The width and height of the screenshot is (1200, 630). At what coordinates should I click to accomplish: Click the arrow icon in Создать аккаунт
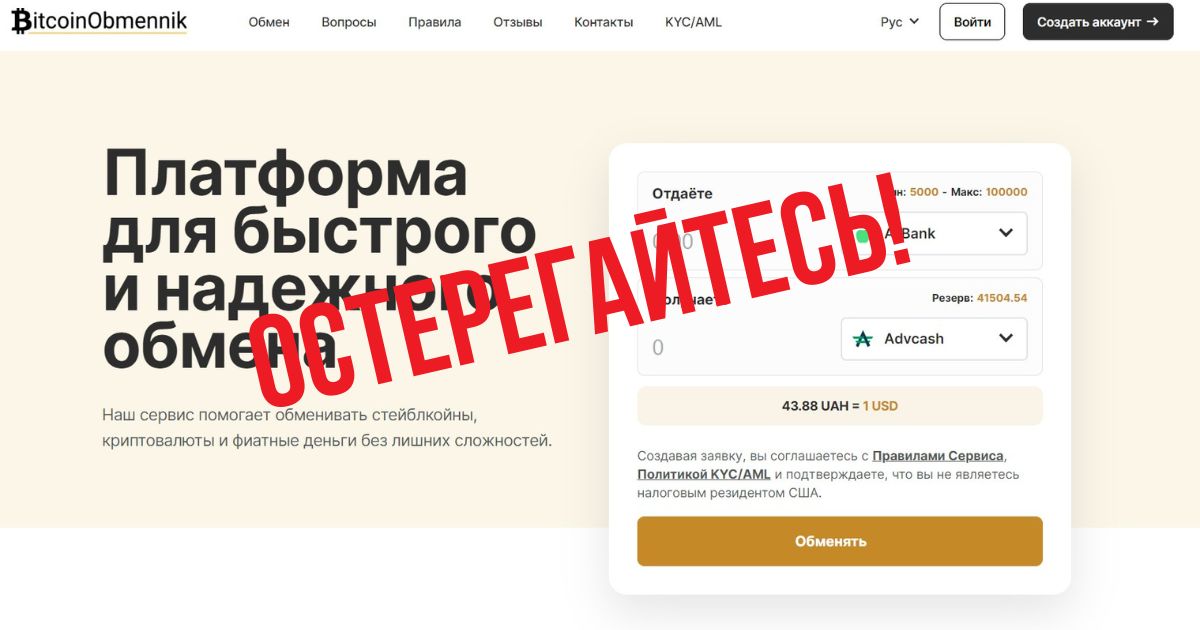click(x=1153, y=21)
